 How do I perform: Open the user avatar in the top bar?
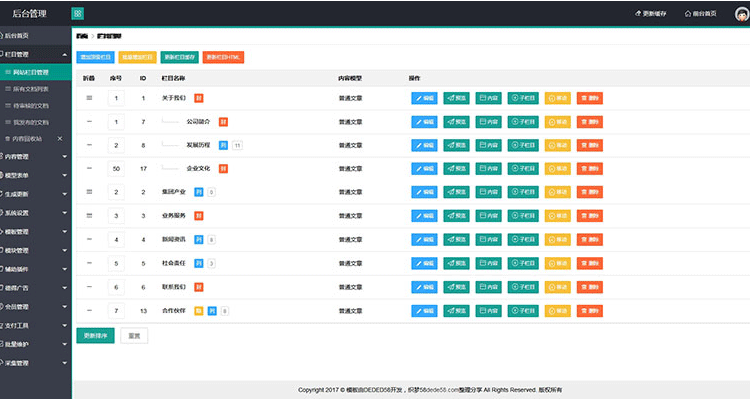[742, 13]
